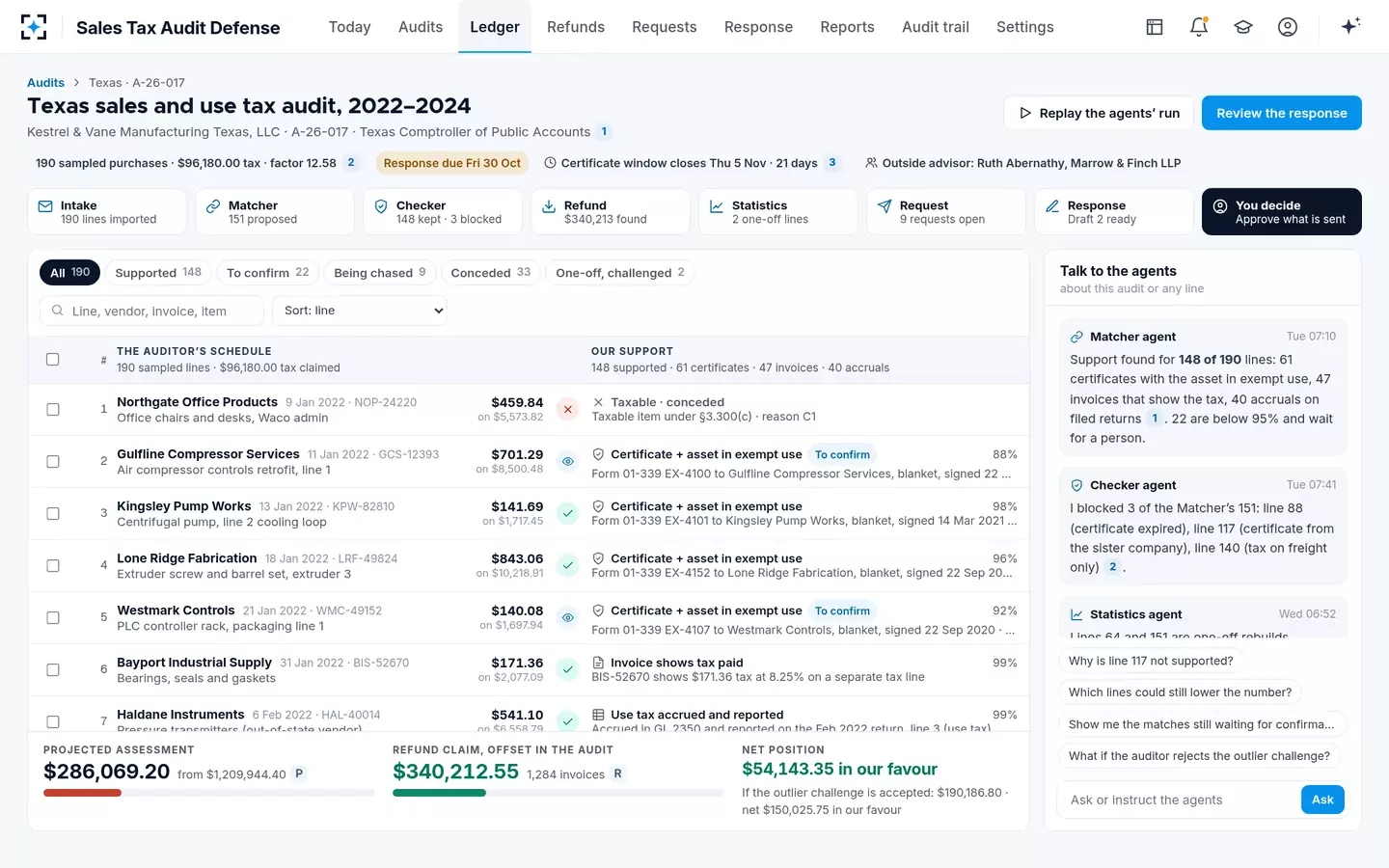Image resolution: width=1389 pixels, height=868 pixels.
Task: Click Review the response button
Action: click(x=1282, y=113)
